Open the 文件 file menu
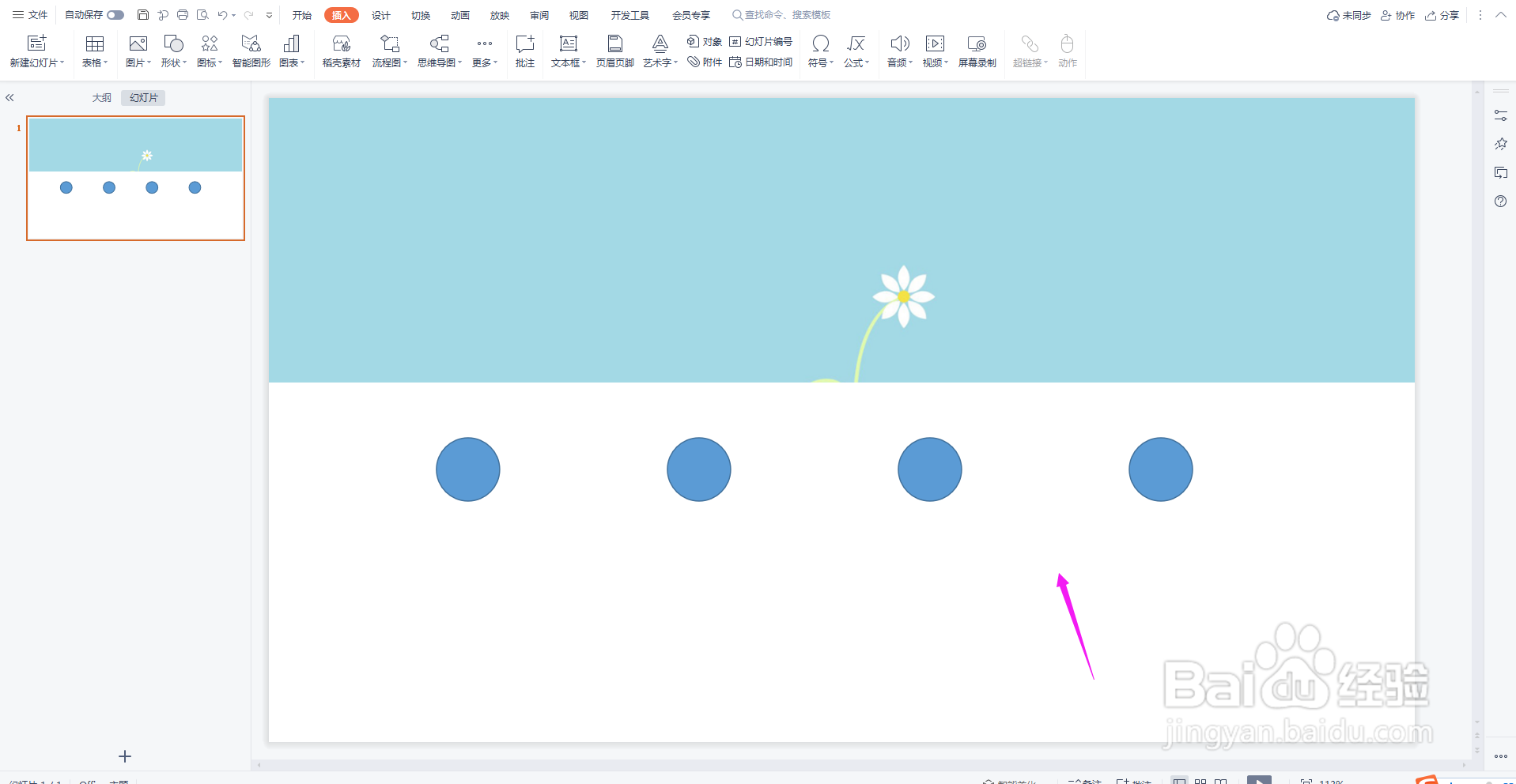This screenshot has width=1516, height=784. (30, 15)
